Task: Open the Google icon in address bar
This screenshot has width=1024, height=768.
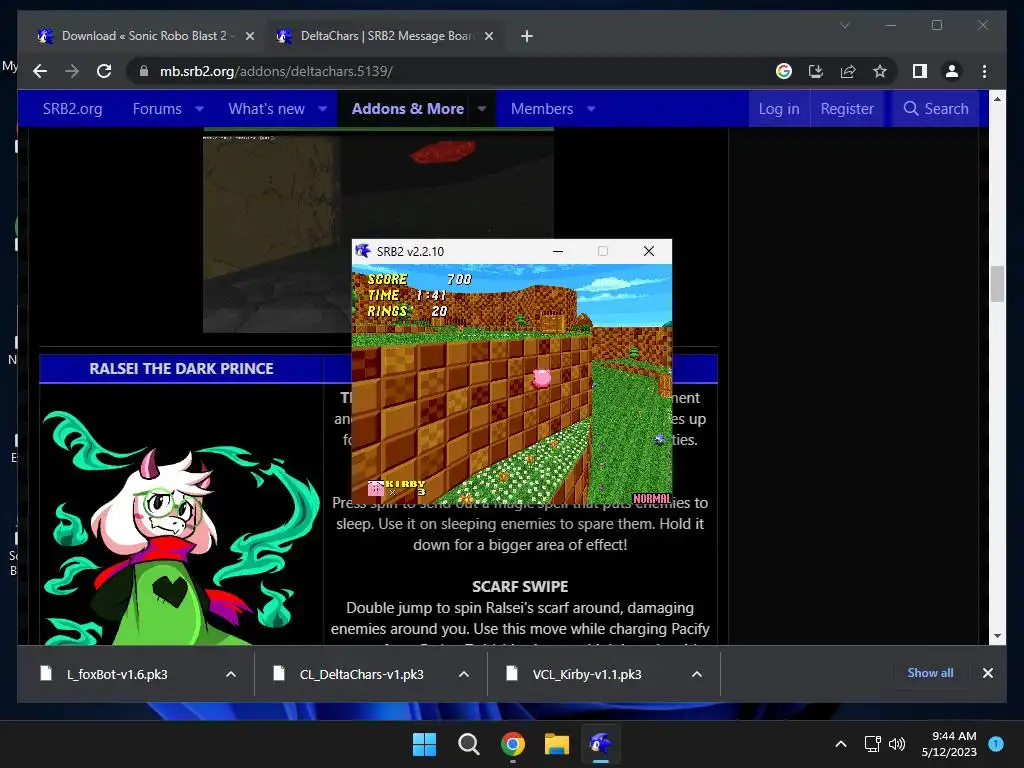Action: coord(784,71)
